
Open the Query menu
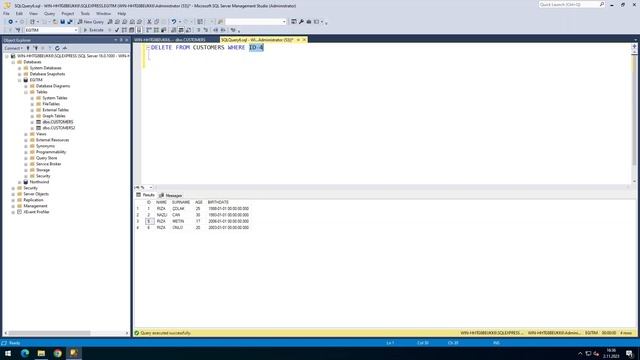coord(49,13)
